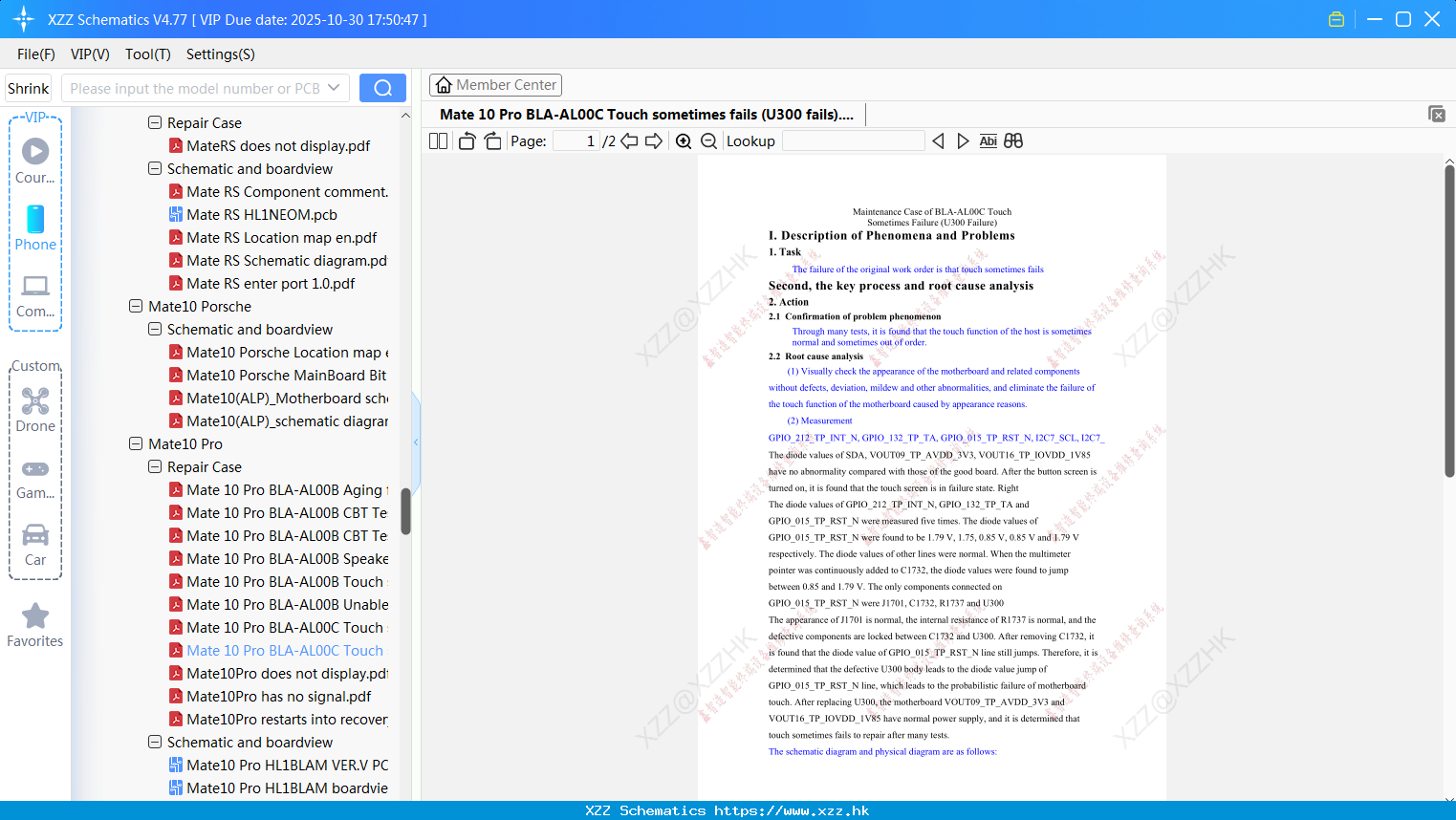Collapse Repair Case under MateRS
1456x820 pixels.
coord(155,123)
